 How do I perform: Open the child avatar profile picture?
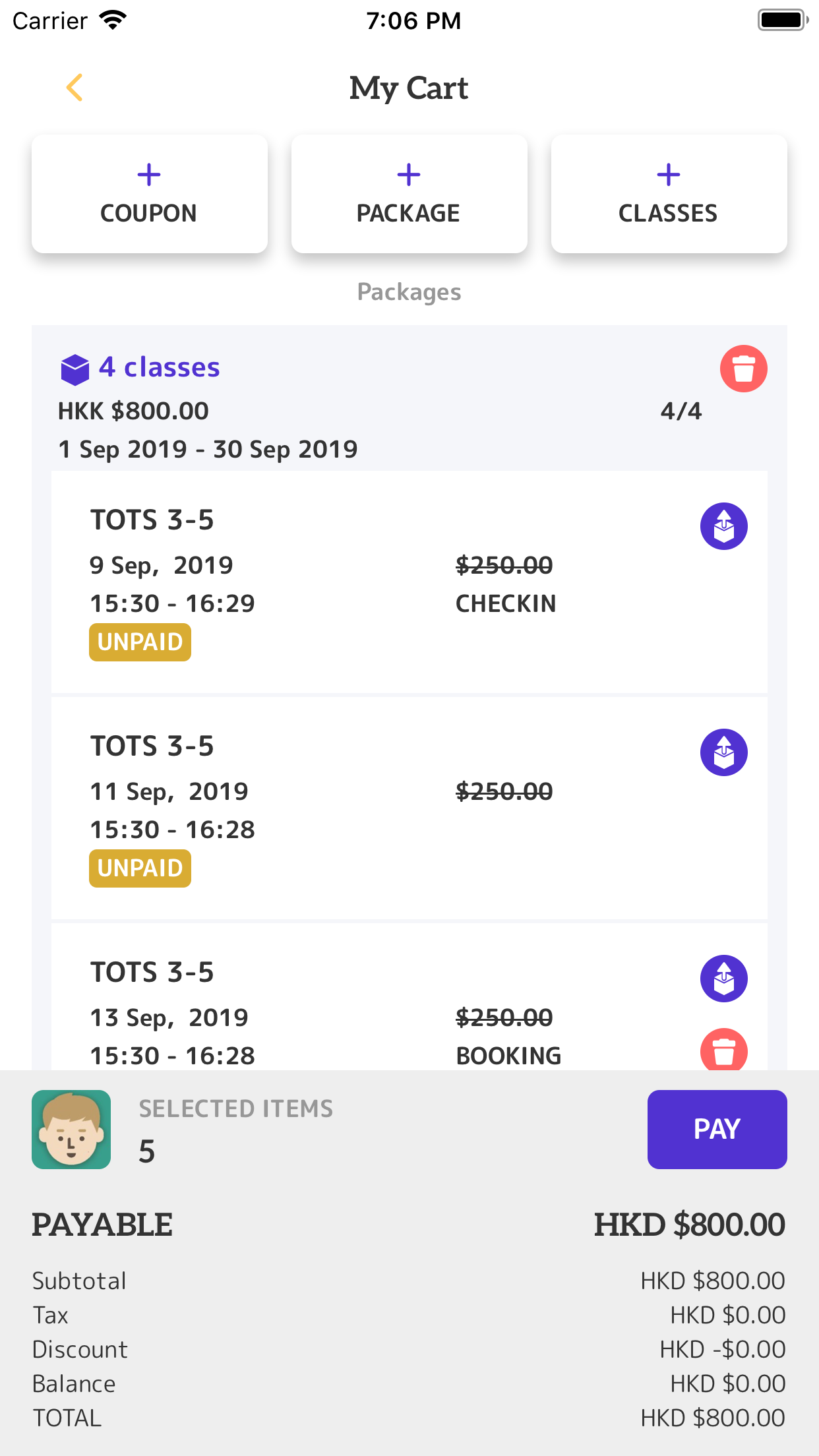tap(71, 1130)
